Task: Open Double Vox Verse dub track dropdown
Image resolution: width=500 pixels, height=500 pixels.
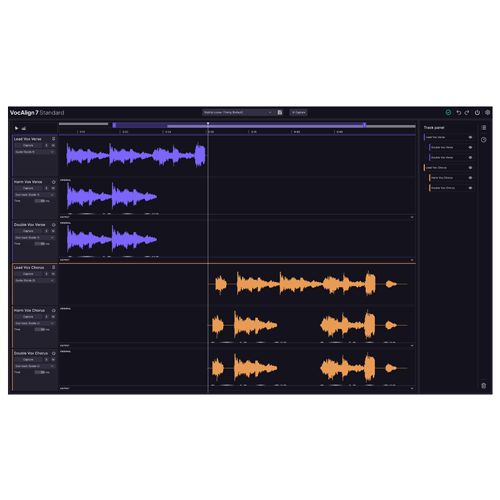Action: pyautogui.click(x=34, y=238)
